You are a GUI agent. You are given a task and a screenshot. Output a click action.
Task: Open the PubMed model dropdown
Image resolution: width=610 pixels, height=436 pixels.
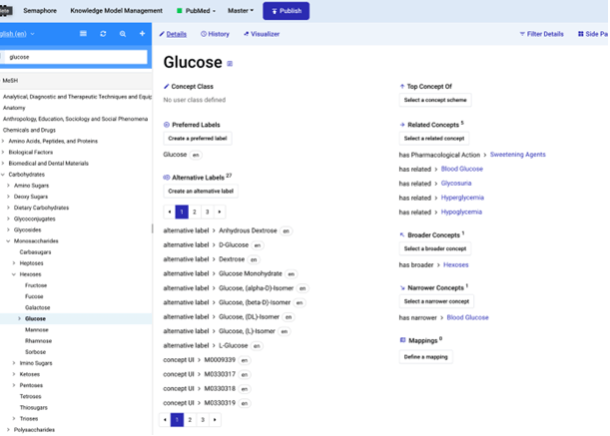click(196, 11)
